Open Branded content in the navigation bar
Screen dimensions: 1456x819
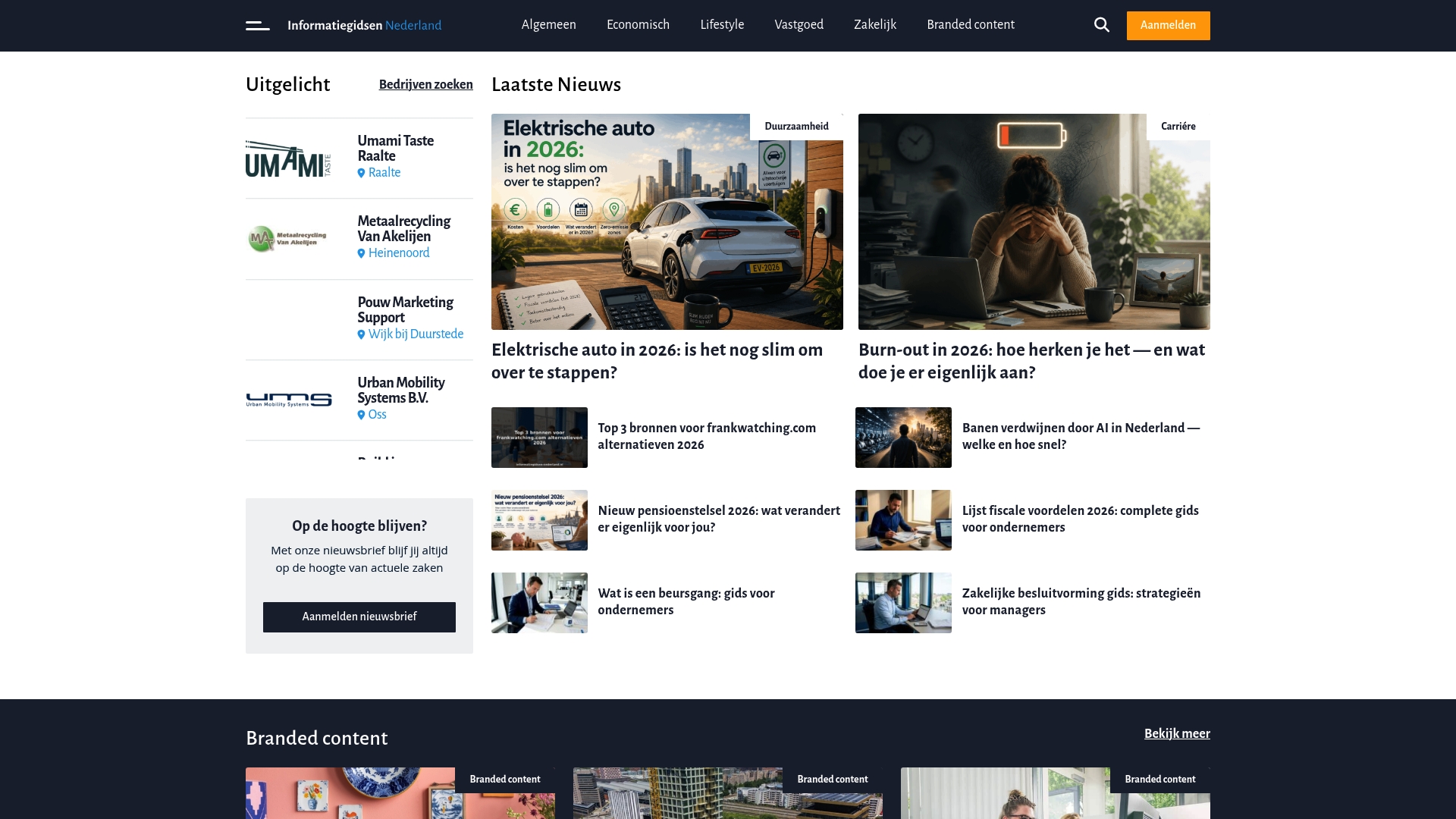coord(971,25)
